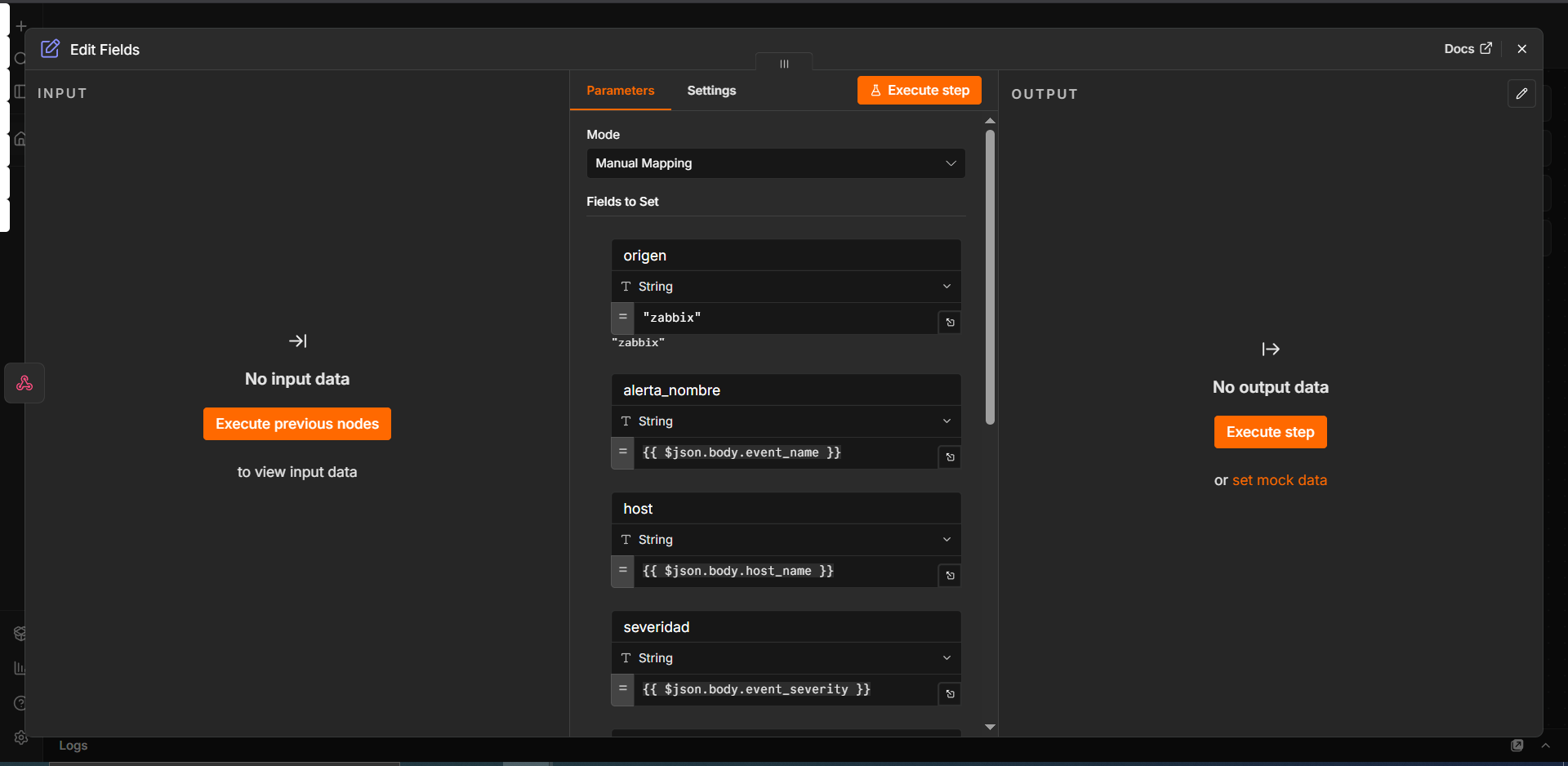Viewport: 1568px width, 766px height.
Task: Toggle expression equals sign for origen
Action: pos(623,318)
